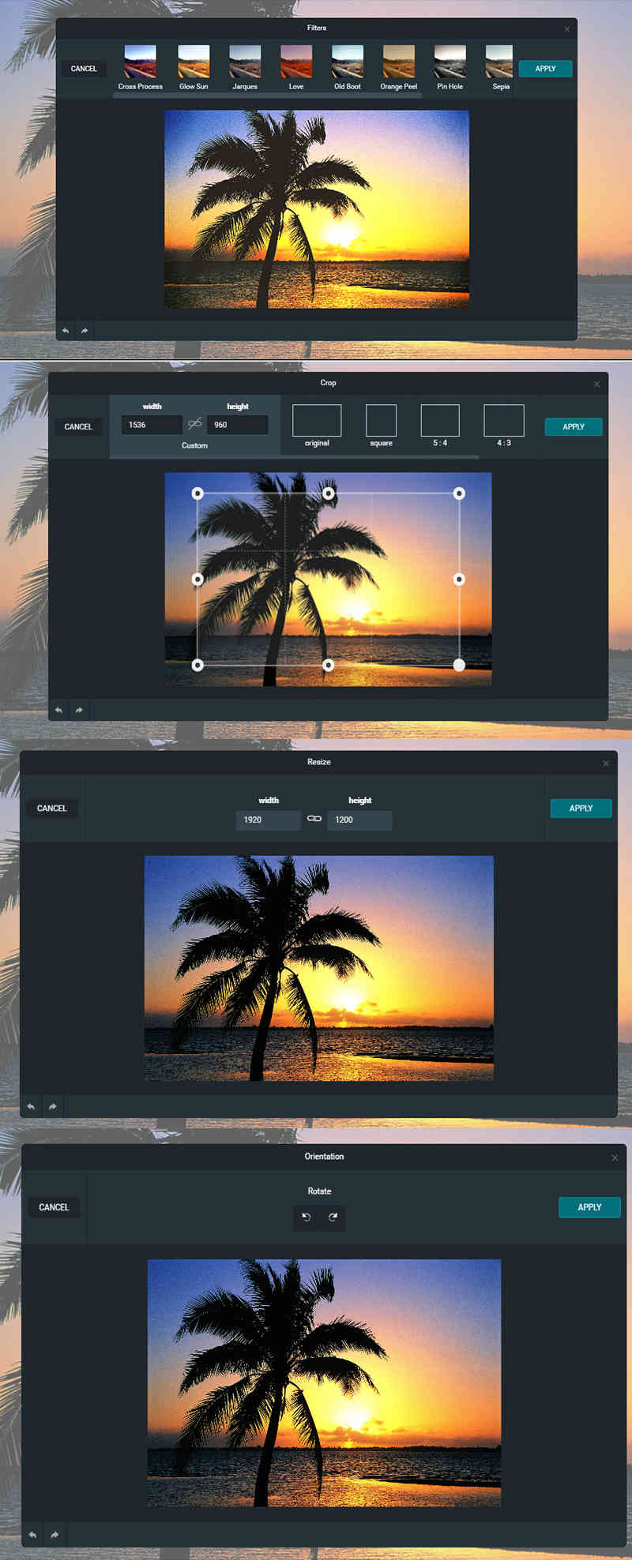Click Cancel in the Resize panel

[x=52, y=808]
